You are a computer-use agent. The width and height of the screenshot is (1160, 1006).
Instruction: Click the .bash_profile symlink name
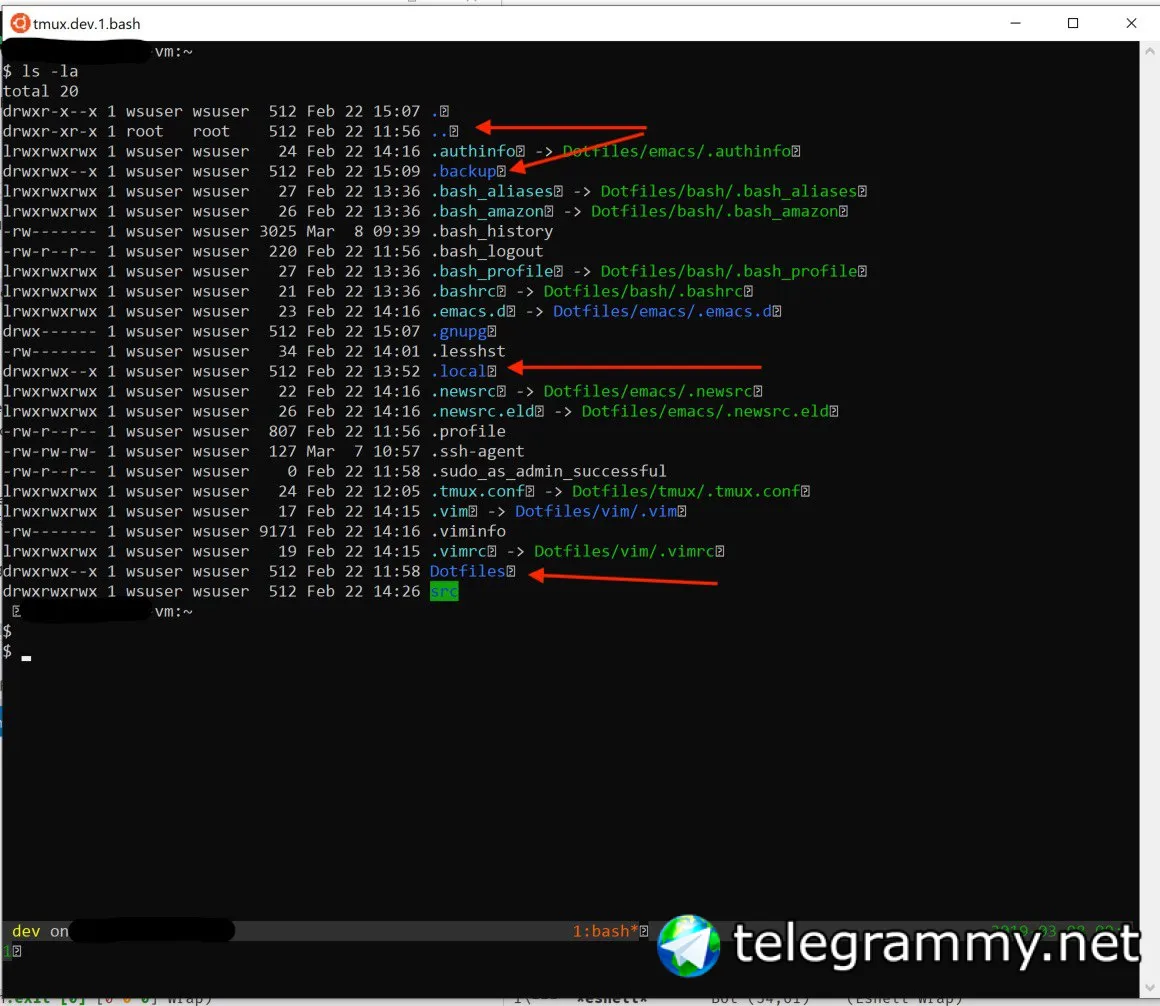(492, 271)
